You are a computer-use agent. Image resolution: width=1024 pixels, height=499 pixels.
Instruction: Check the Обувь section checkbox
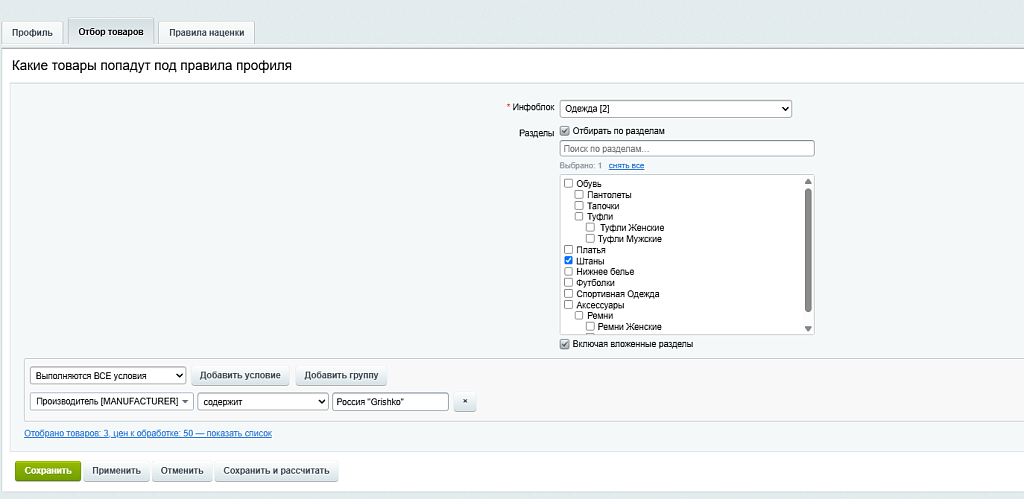coord(568,184)
